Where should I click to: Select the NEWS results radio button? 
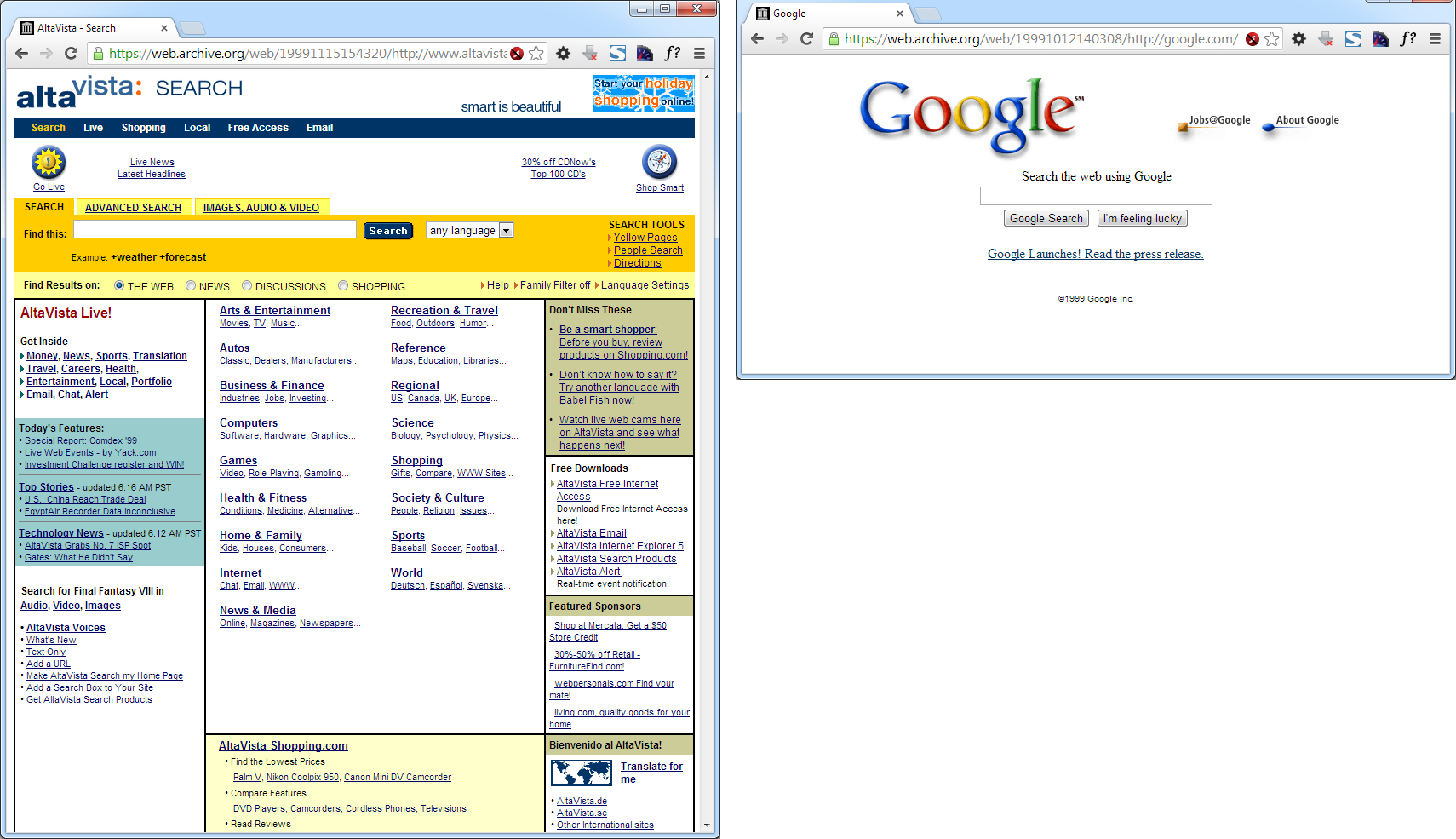pos(191,285)
